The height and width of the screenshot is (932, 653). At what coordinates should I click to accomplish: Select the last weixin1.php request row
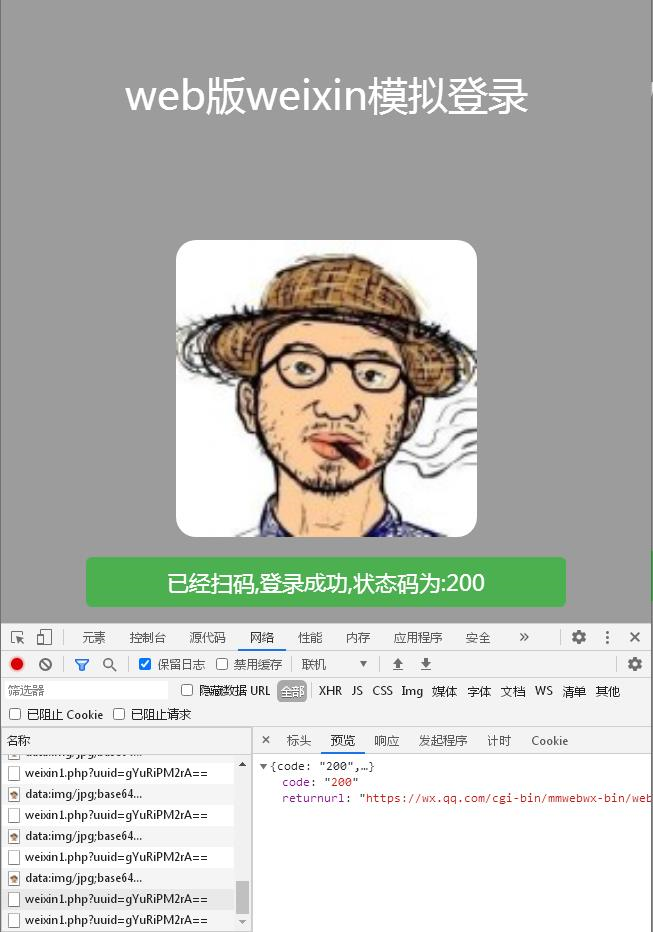(x=118, y=920)
